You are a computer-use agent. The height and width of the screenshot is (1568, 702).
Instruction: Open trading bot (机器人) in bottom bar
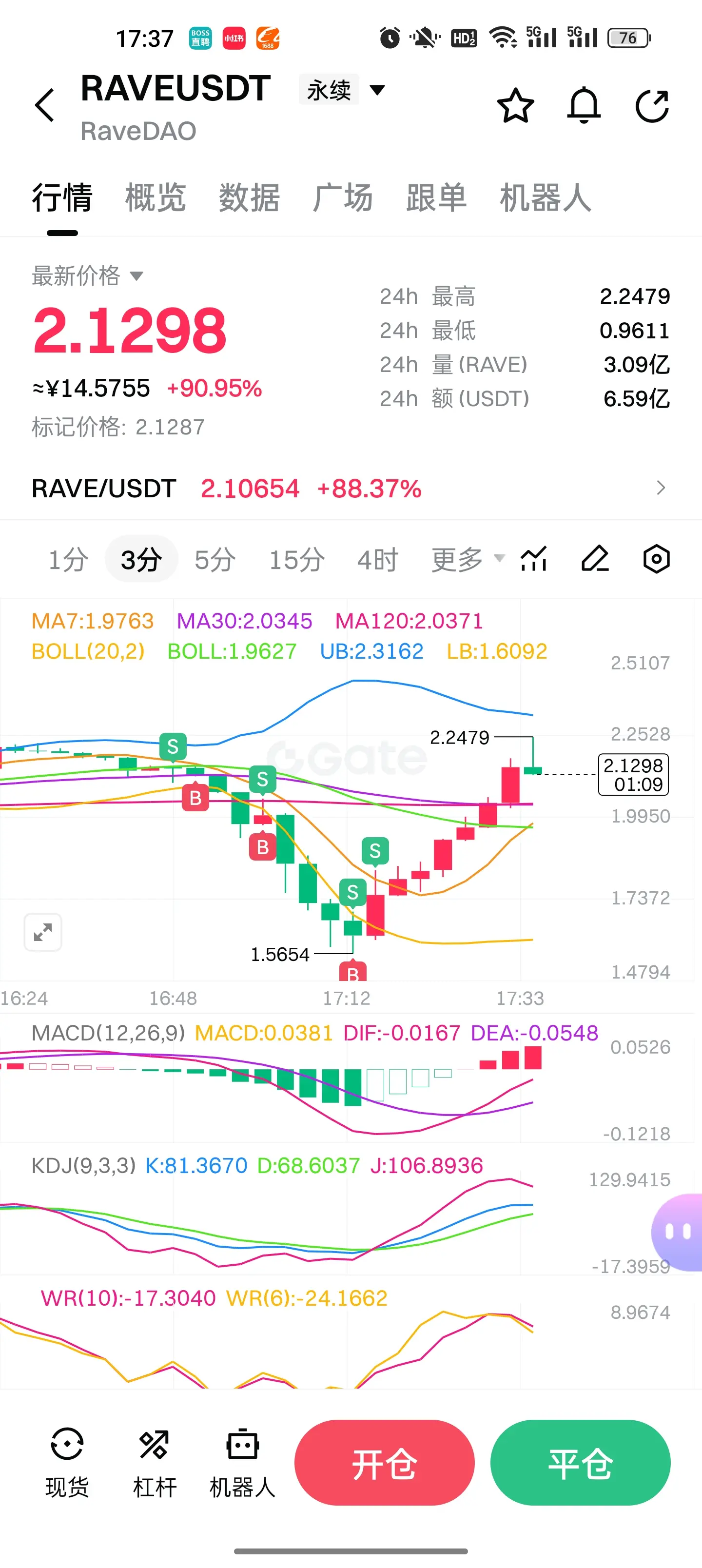tap(242, 1463)
